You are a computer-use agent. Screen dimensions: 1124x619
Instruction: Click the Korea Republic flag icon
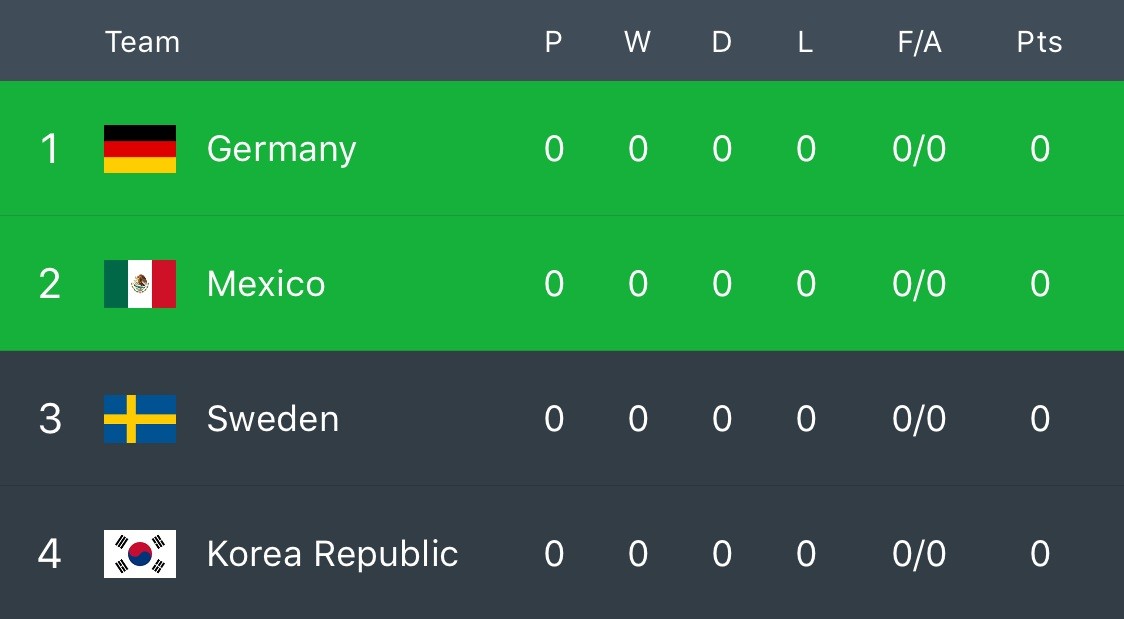(140, 554)
